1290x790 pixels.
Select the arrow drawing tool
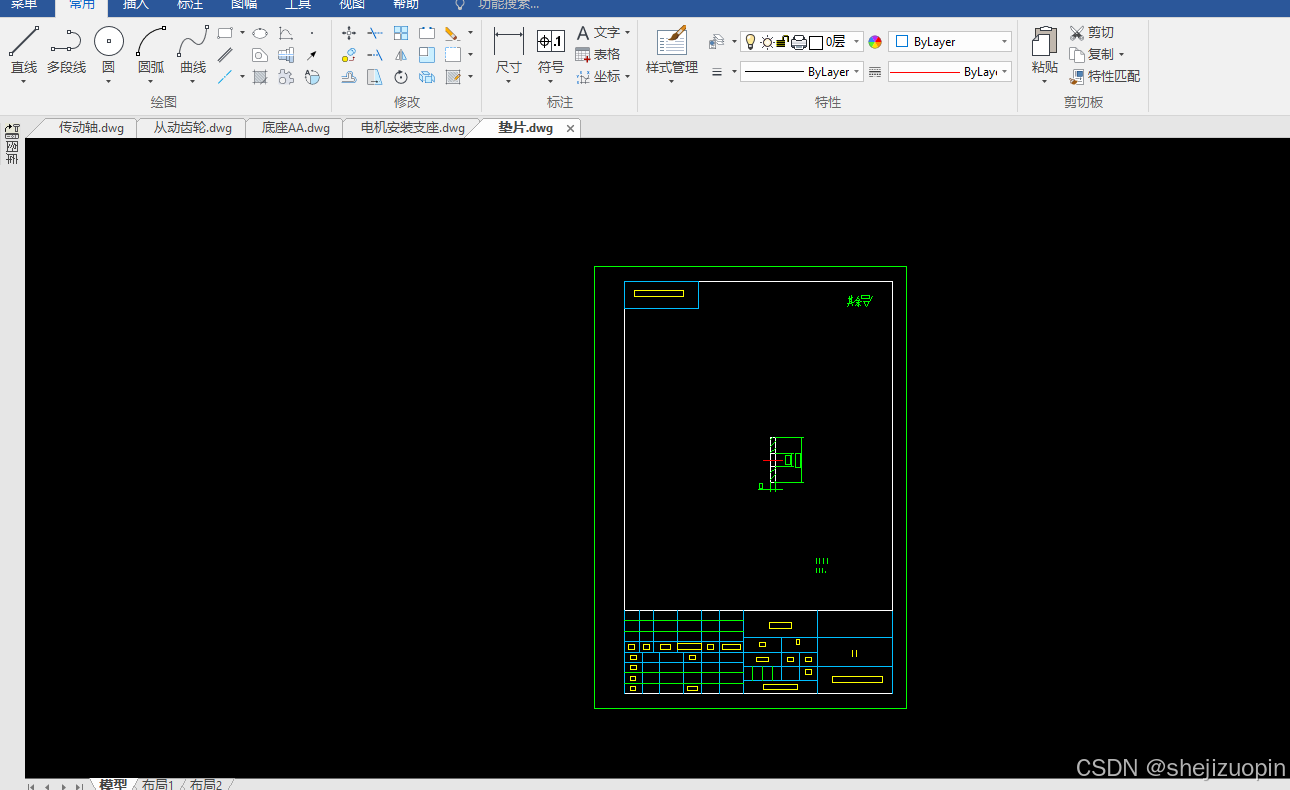tap(312, 55)
